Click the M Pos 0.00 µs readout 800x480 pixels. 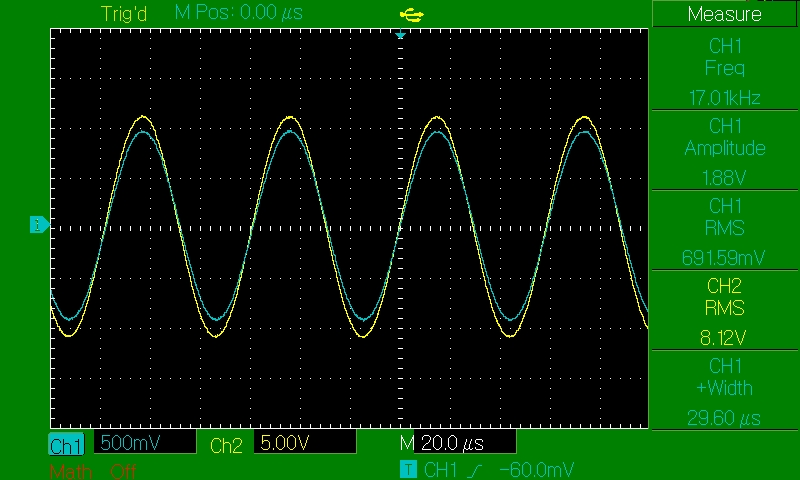point(238,14)
